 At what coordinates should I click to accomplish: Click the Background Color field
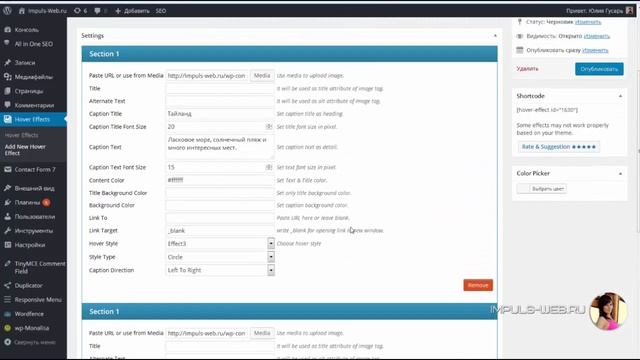[220, 205]
